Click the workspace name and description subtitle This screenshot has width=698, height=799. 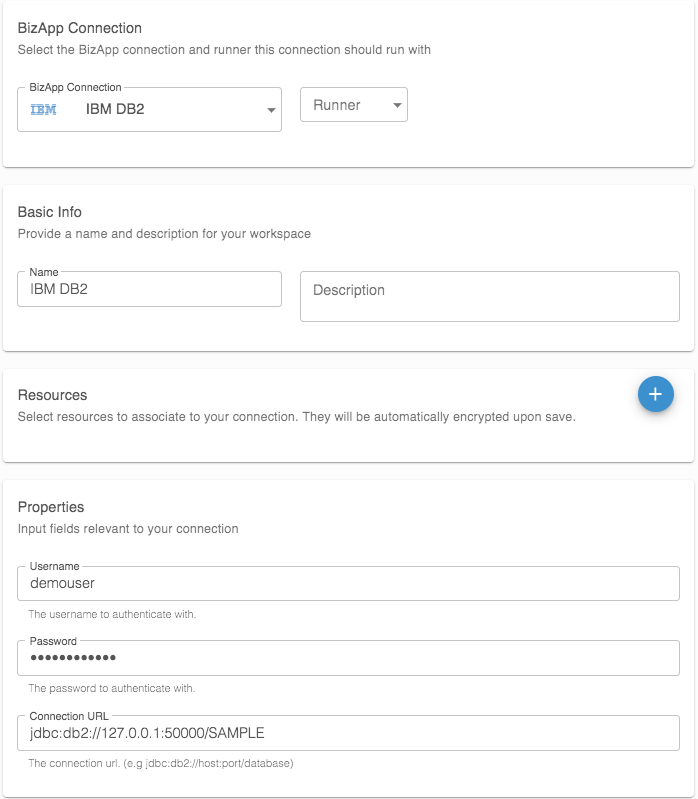(x=164, y=234)
